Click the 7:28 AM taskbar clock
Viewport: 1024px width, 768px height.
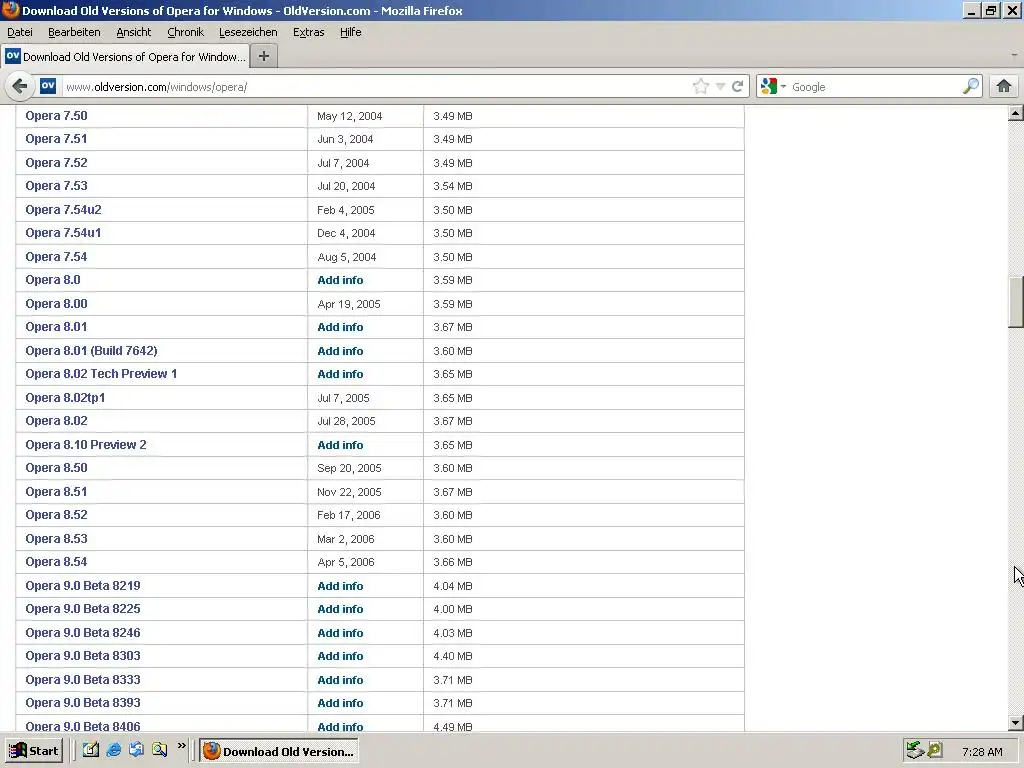pos(982,752)
